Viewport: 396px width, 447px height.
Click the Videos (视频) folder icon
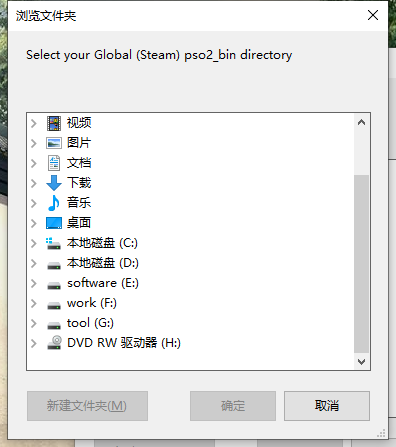click(54, 123)
